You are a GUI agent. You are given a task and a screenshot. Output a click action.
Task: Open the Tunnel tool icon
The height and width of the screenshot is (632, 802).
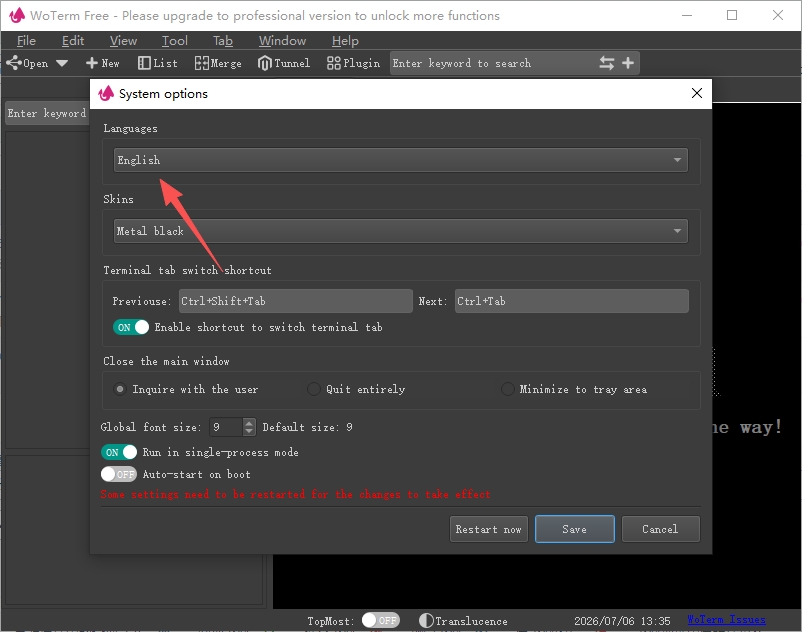tap(264, 63)
